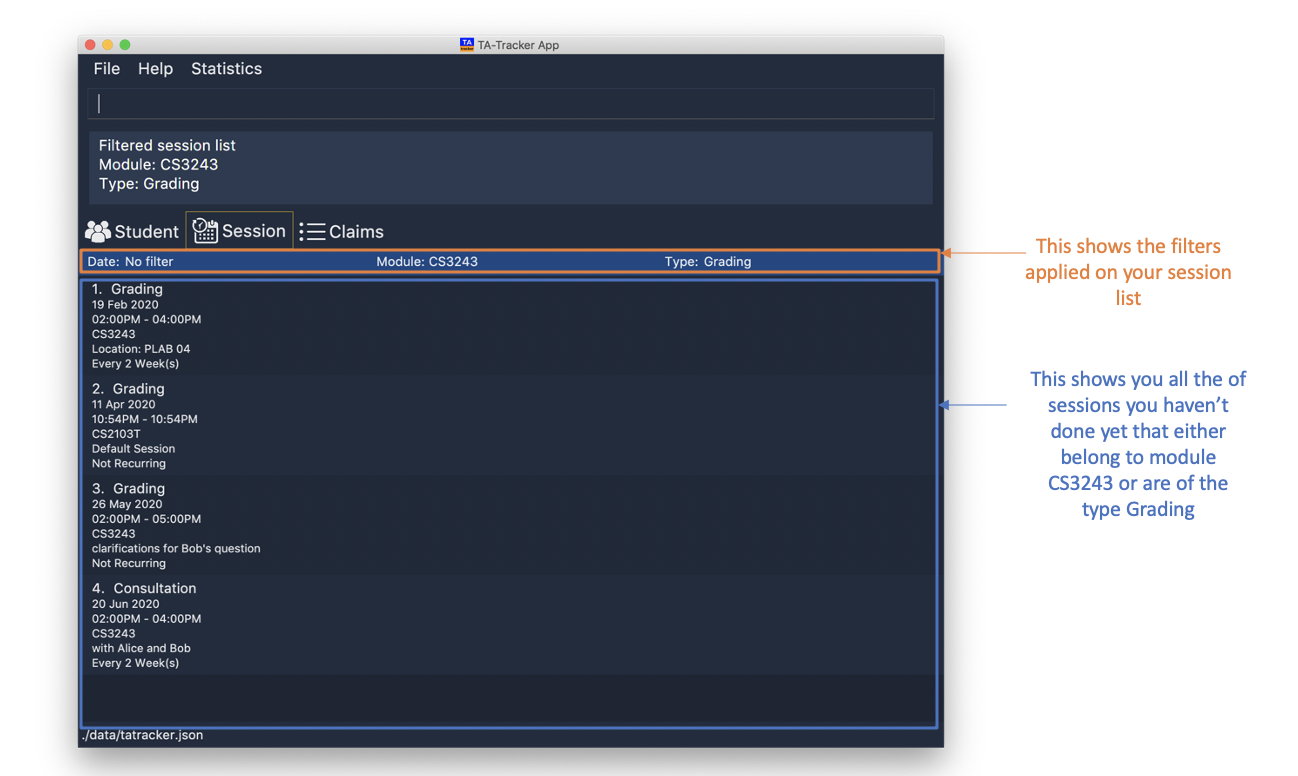Screen dimensions: 1298x776
Task: Click the Session calendar clock icon
Action: pyautogui.click(x=205, y=231)
